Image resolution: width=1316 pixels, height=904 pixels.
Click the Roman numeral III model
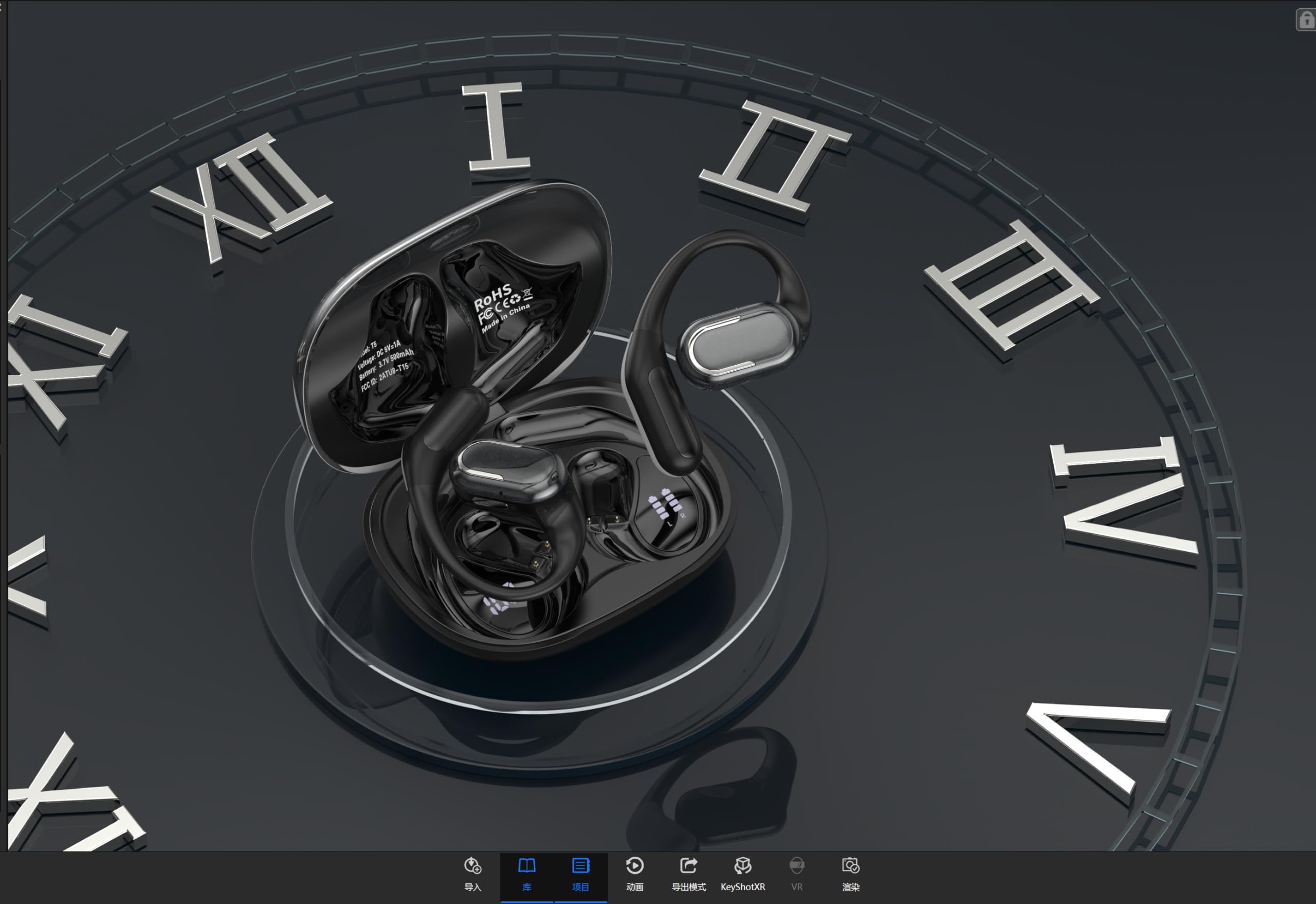click(x=1014, y=283)
